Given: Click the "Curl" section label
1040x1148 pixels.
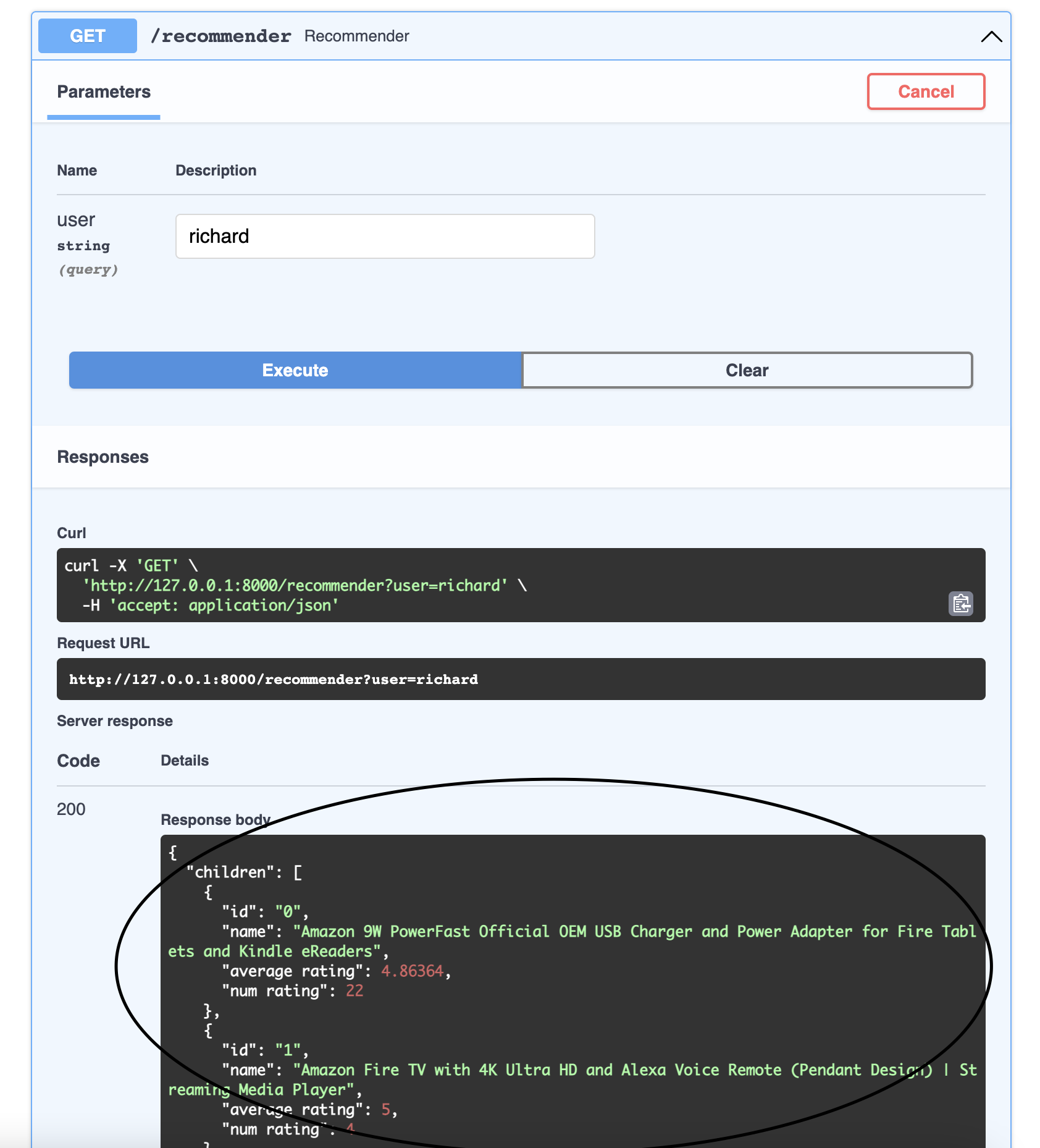Looking at the screenshot, I should [x=72, y=533].
